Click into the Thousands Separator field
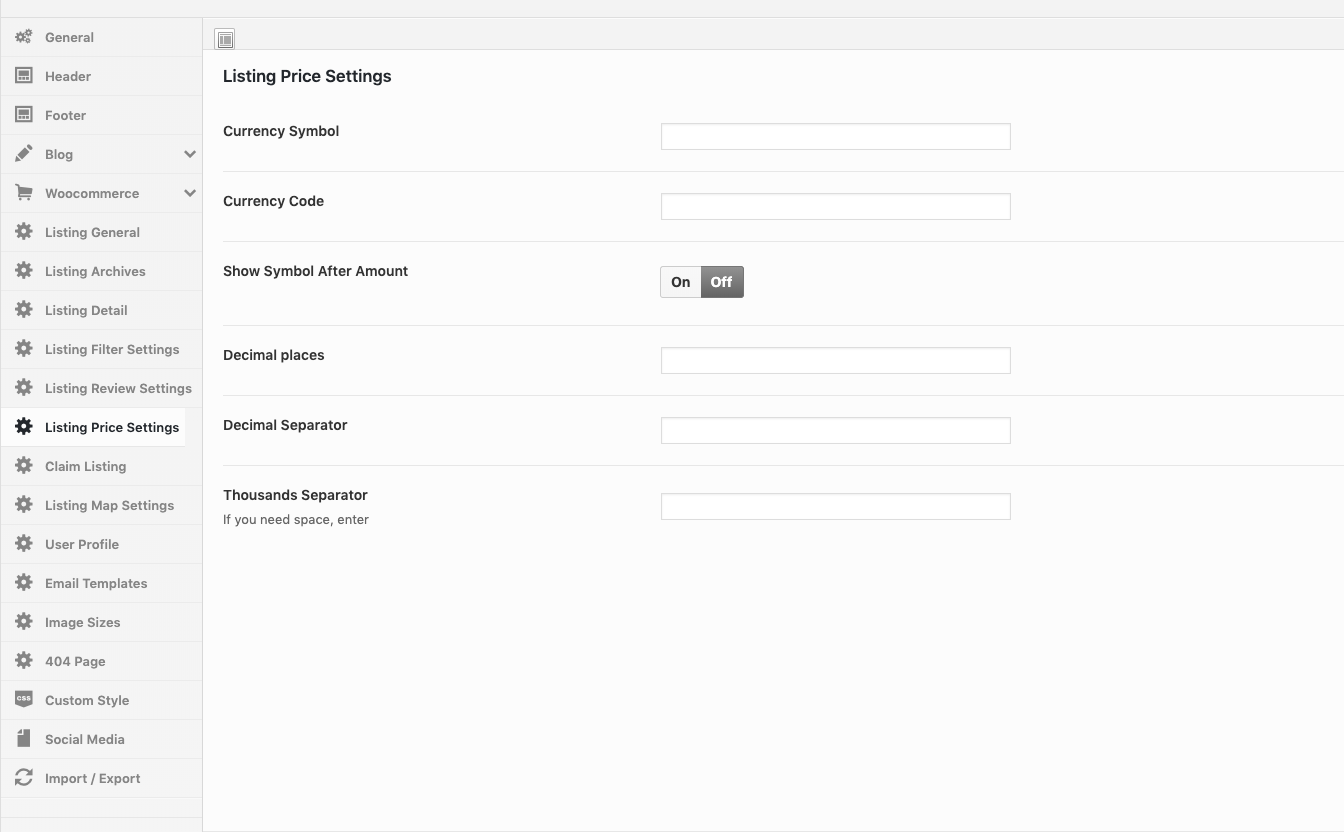1344x832 pixels. 835,507
